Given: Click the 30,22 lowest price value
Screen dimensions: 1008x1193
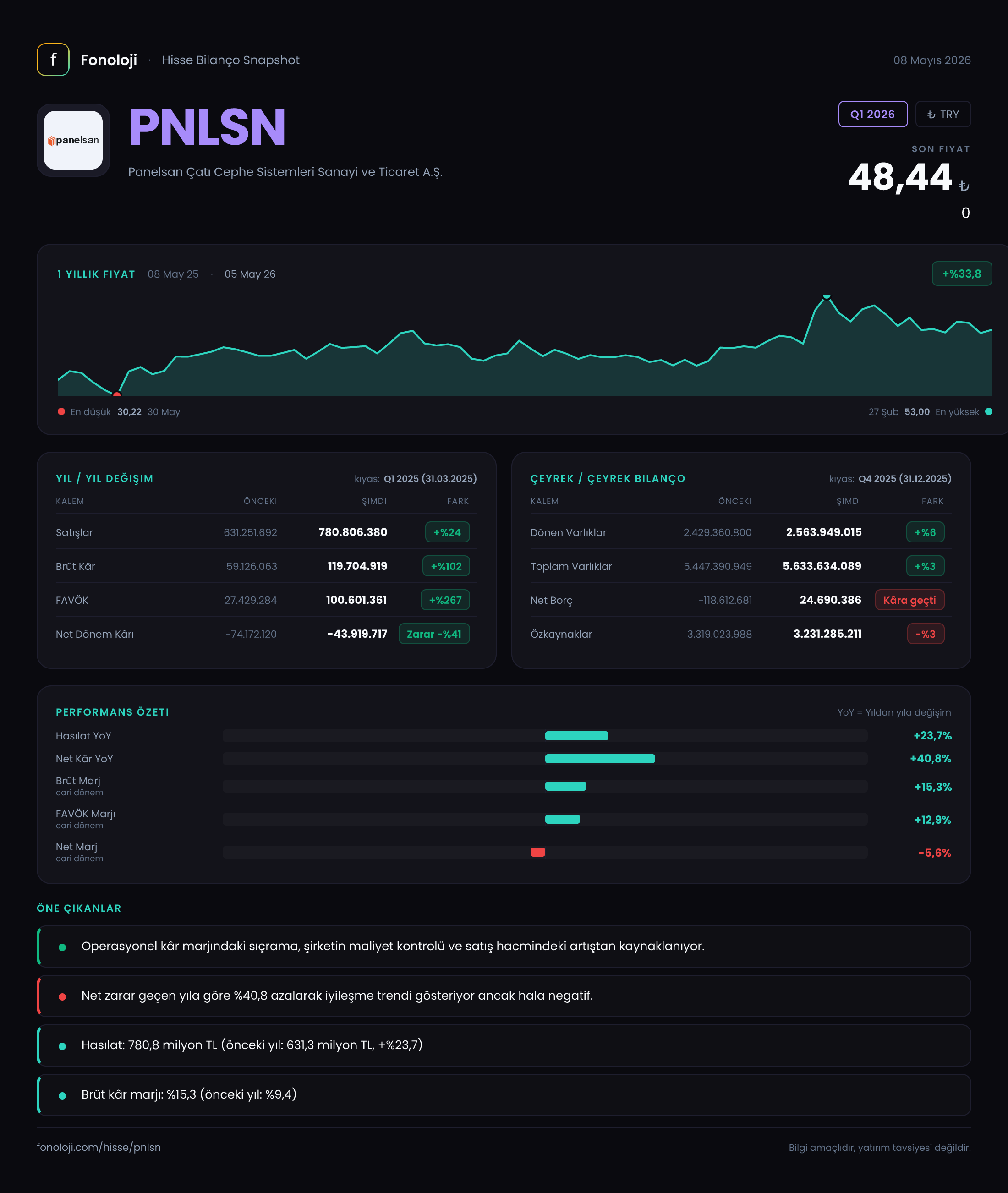Looking at the screenshot, I should [129, 411].
